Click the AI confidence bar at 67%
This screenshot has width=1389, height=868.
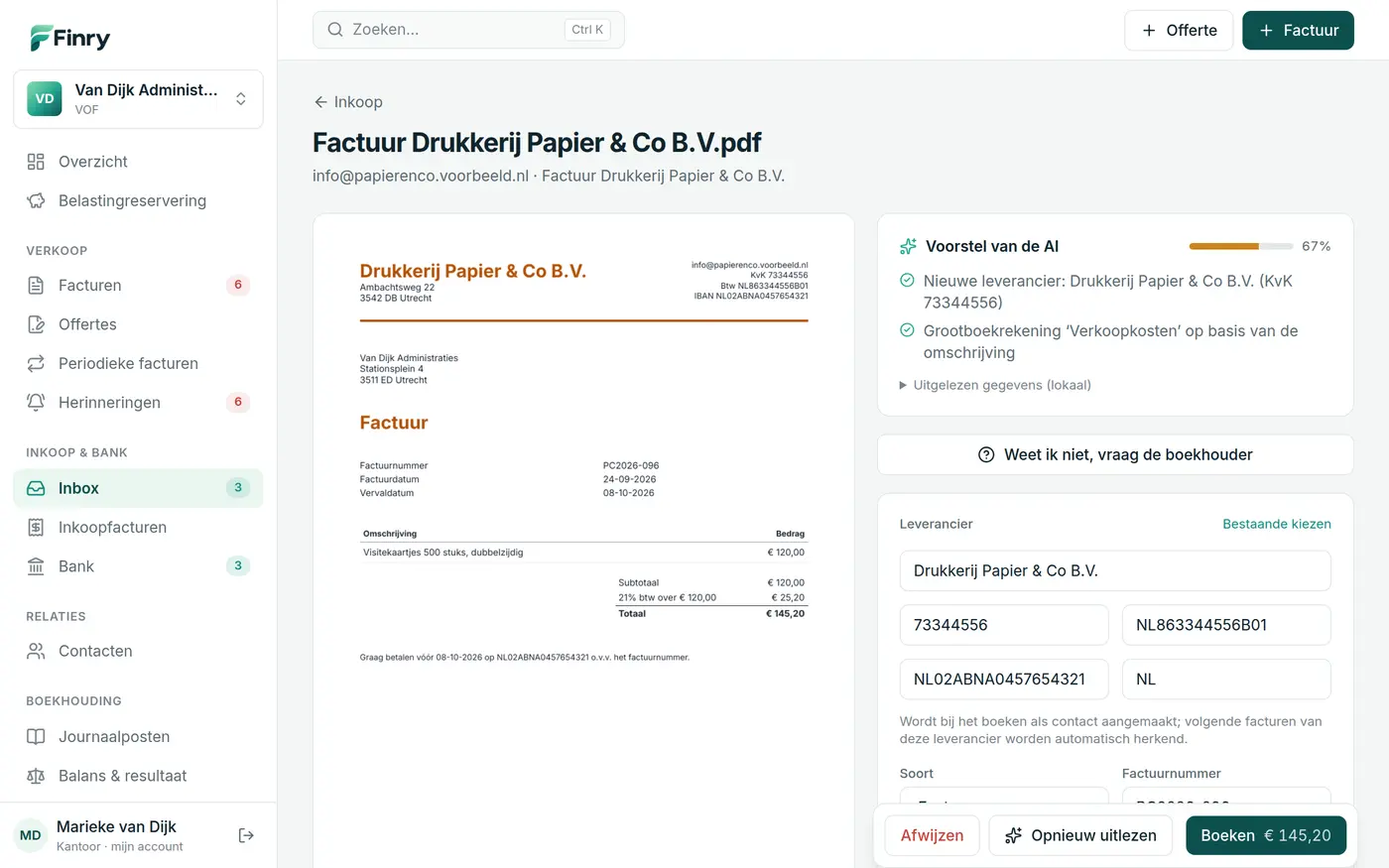[x=1239, y=246]
